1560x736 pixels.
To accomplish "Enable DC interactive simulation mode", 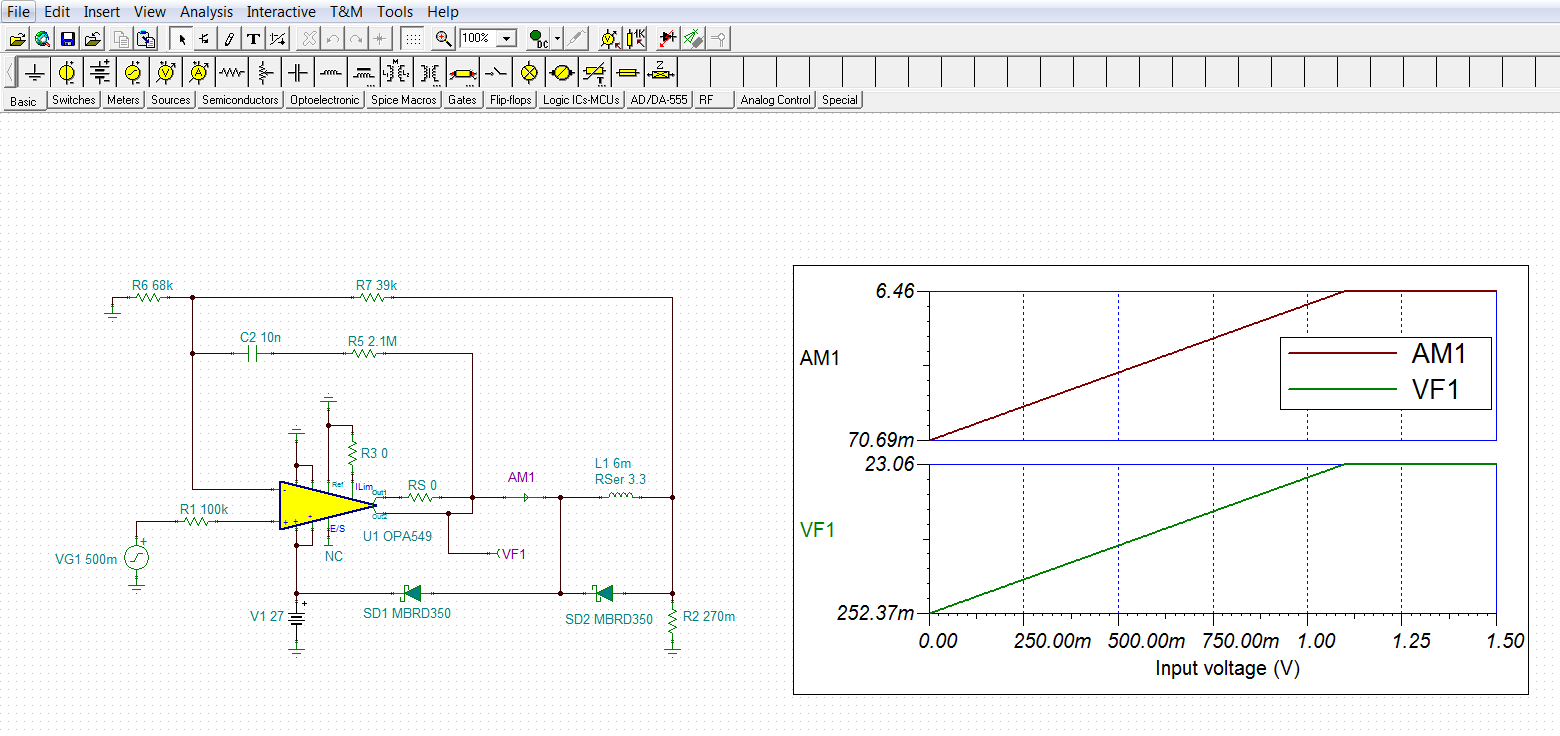I will click(x=538, y=38).
